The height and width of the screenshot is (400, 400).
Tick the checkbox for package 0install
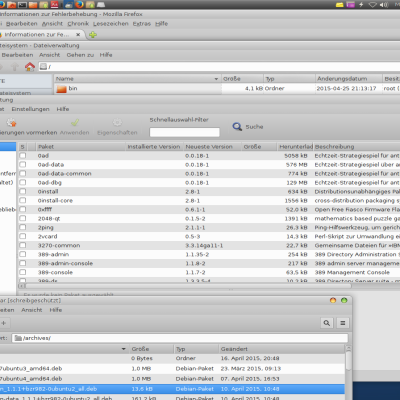(23, 192)
